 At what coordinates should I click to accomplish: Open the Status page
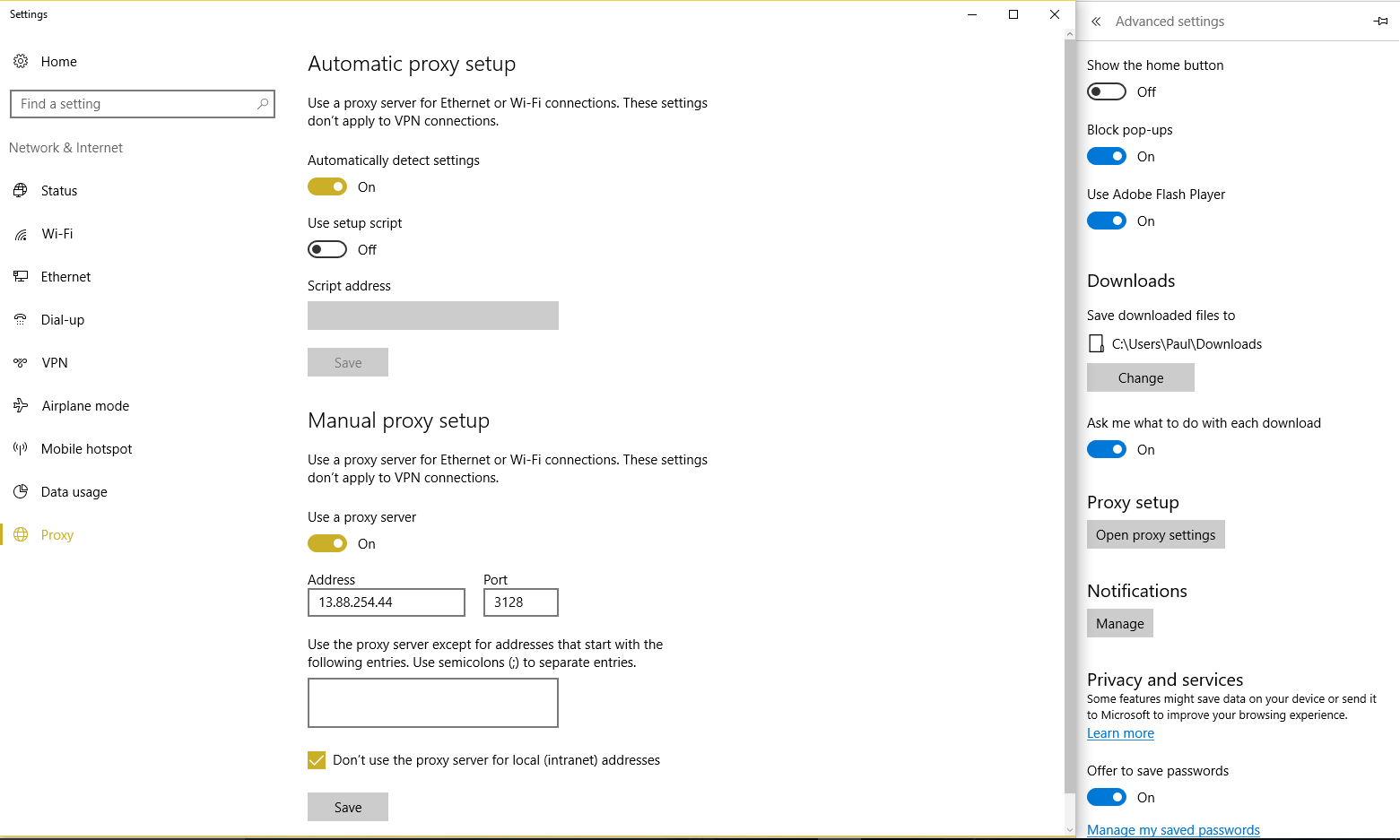(59, 190)
